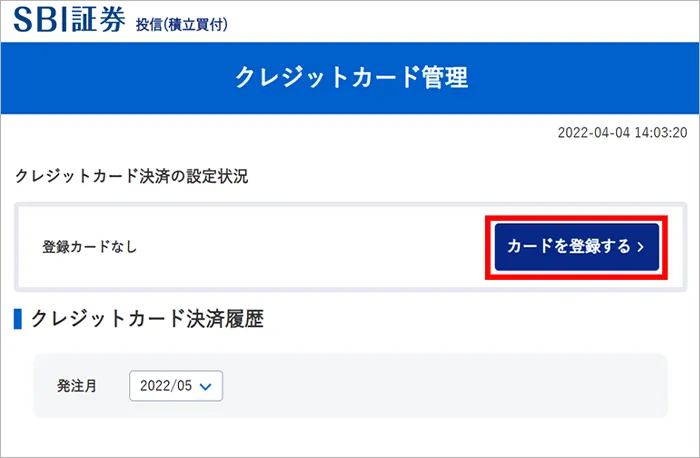This screenshot has height=458, width=700.
Task: Click the クレジットカード決済の設定状況 heading
Action: (131, 177)
